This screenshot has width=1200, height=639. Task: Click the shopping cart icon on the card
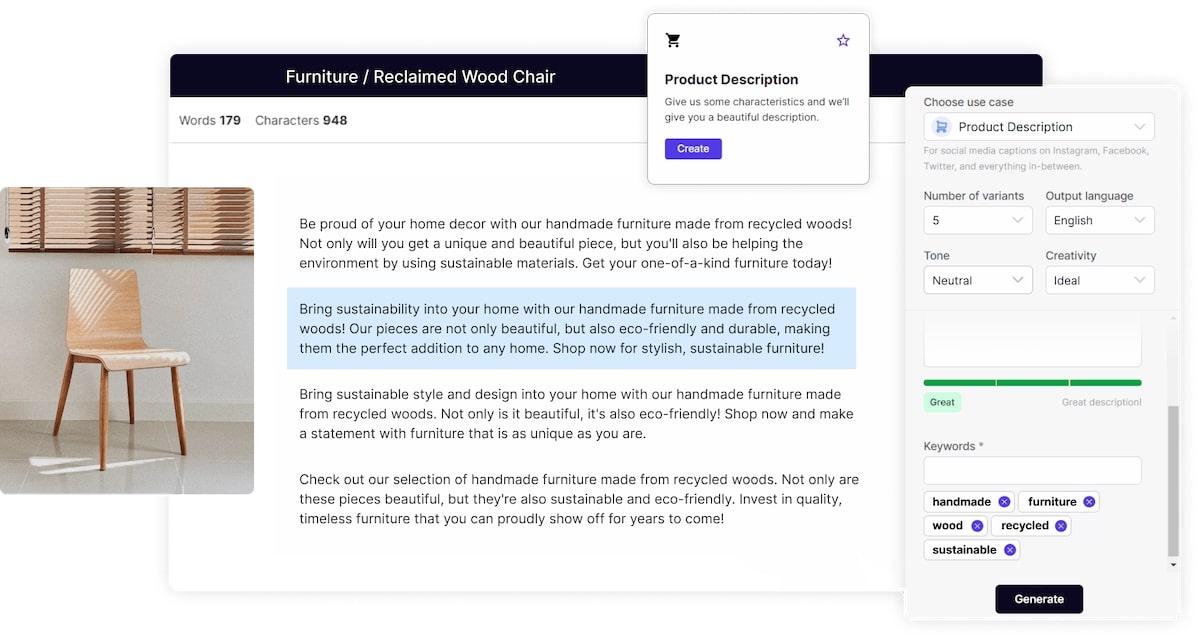tap(673, 41)
